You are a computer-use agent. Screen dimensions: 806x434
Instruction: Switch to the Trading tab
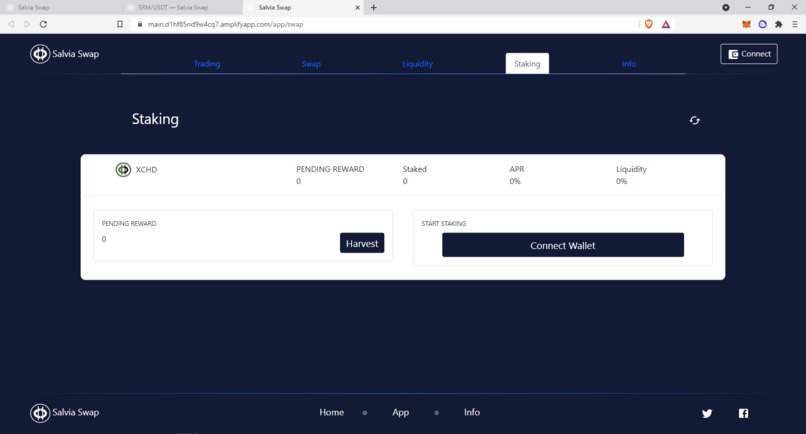[207, 64]
